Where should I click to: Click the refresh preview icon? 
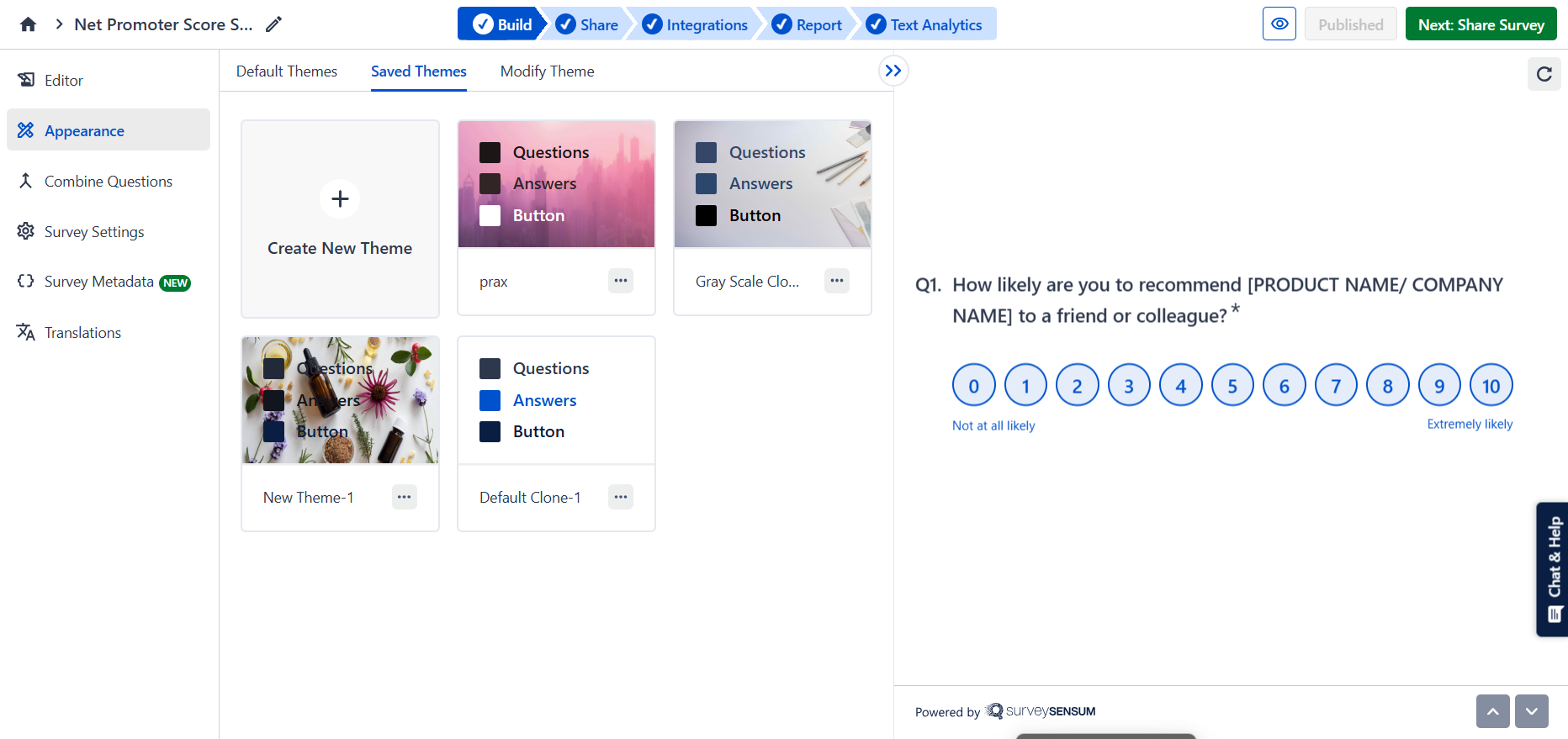(x=1544, y=74)
